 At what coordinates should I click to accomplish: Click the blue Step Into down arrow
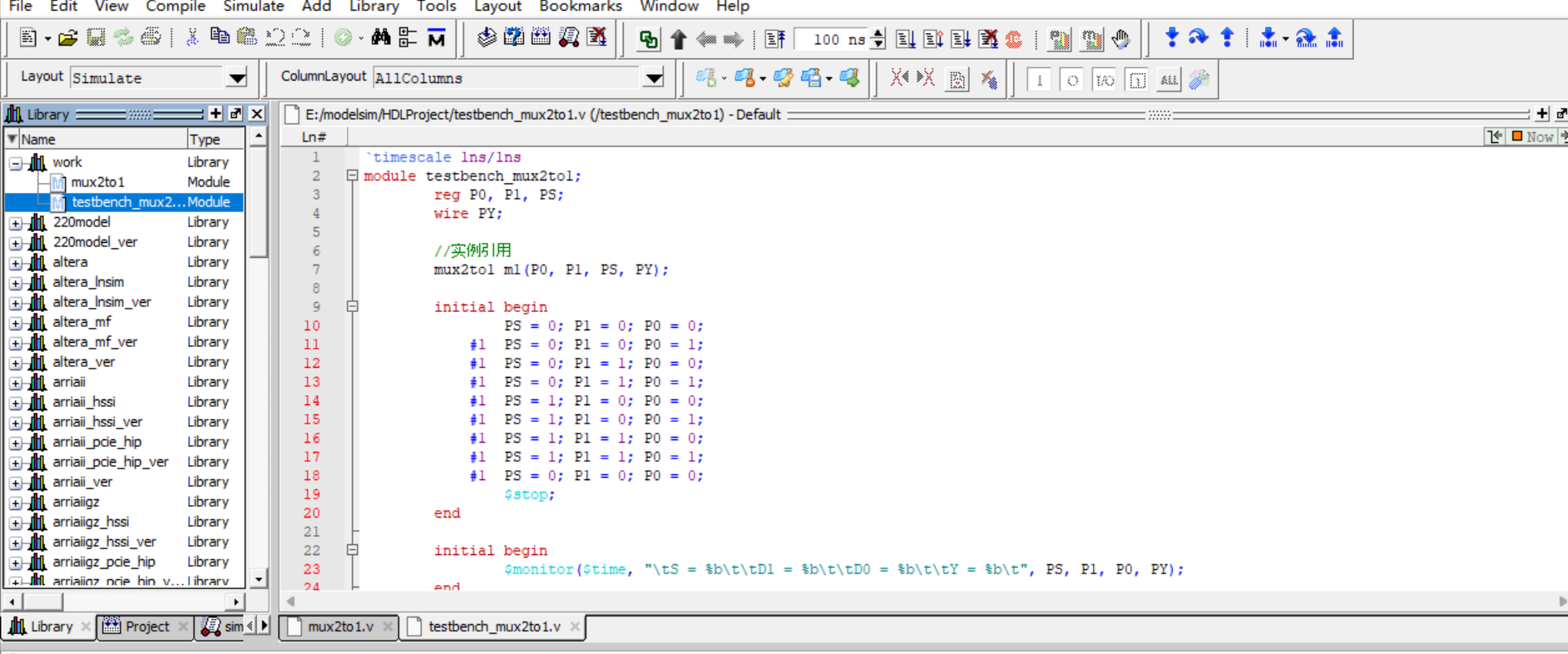click(x=1171, y=37)
